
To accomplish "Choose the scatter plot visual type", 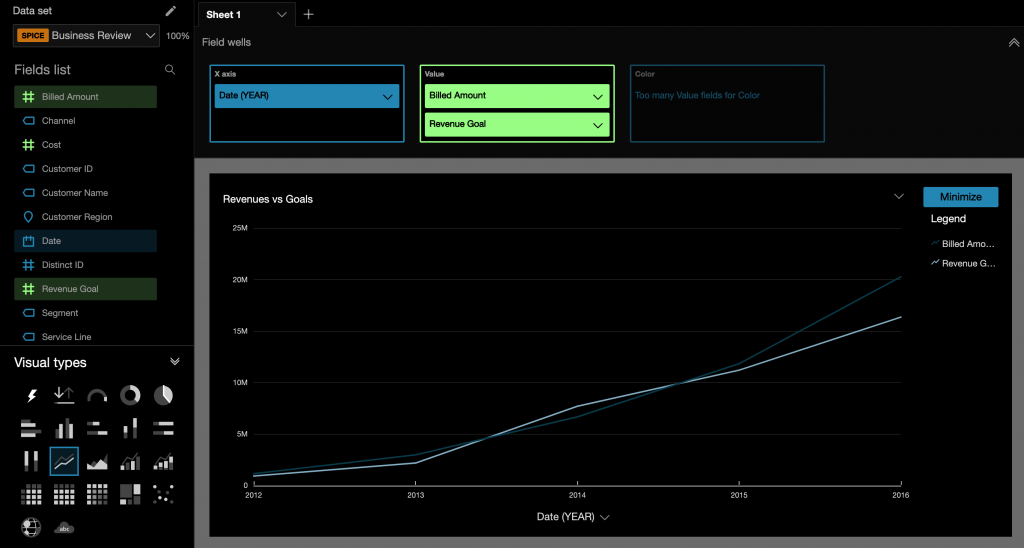I will click(x=163, y=494).
